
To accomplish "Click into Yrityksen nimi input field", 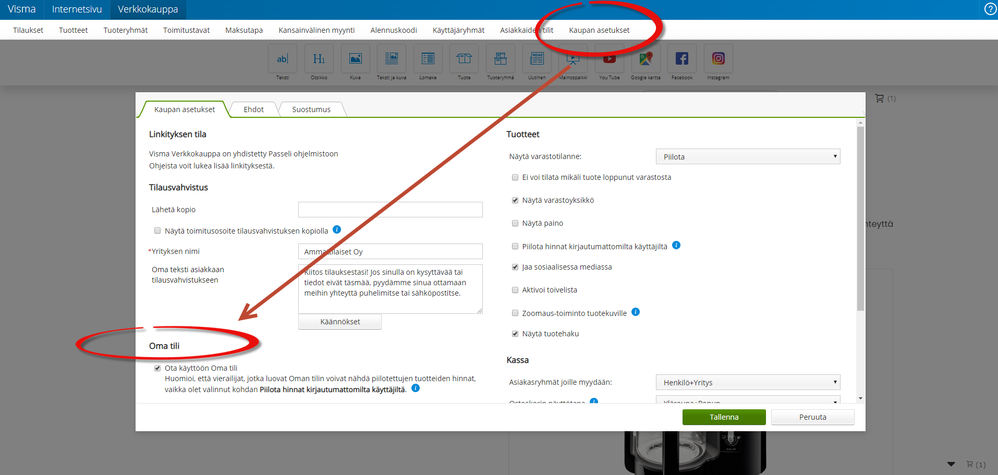I will coord(390,251).
